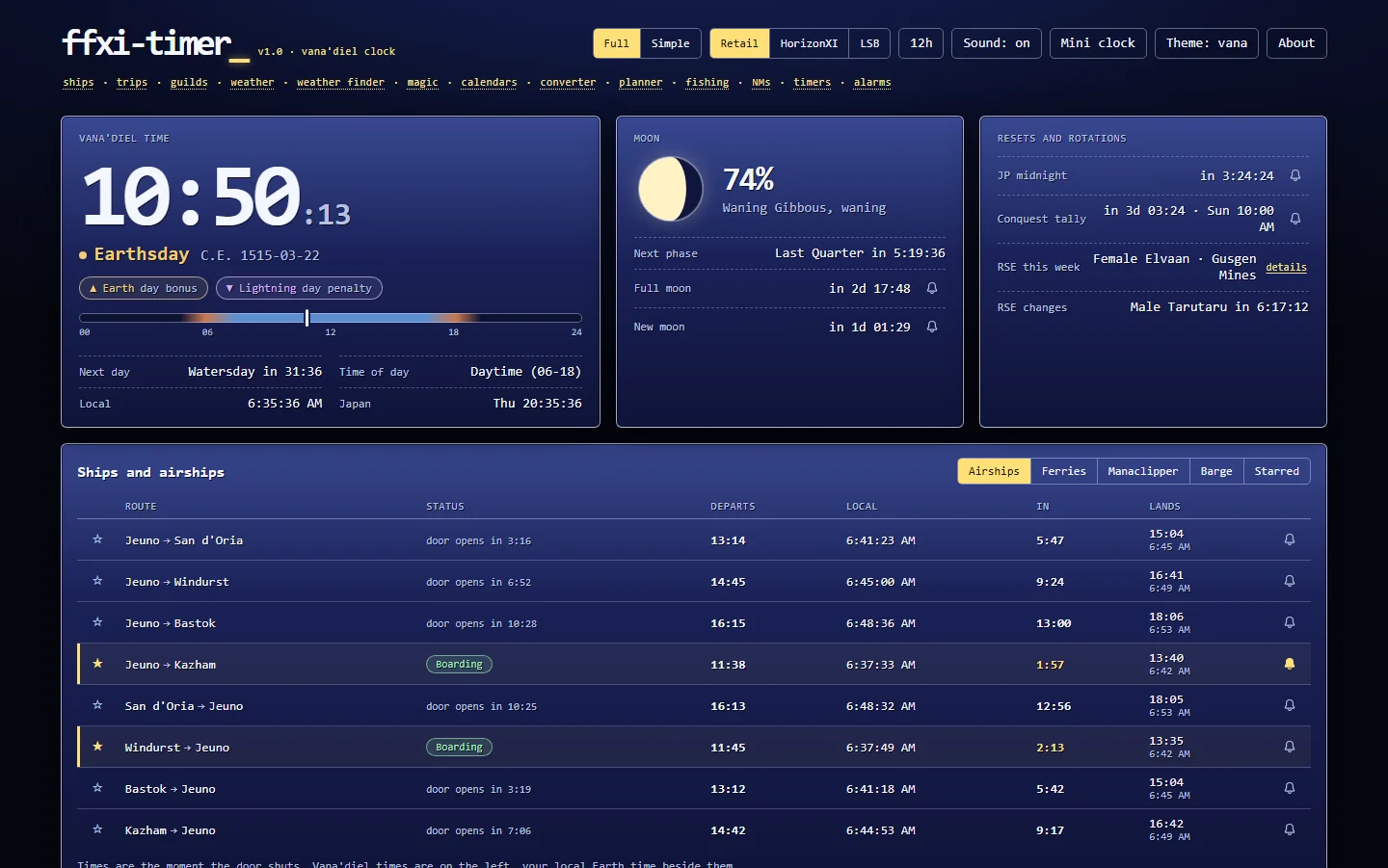The width and height of the screenshot is (1388, 868).
Task: Set alarm bell for Conquest tally
Action: (x=1295, y=219)
